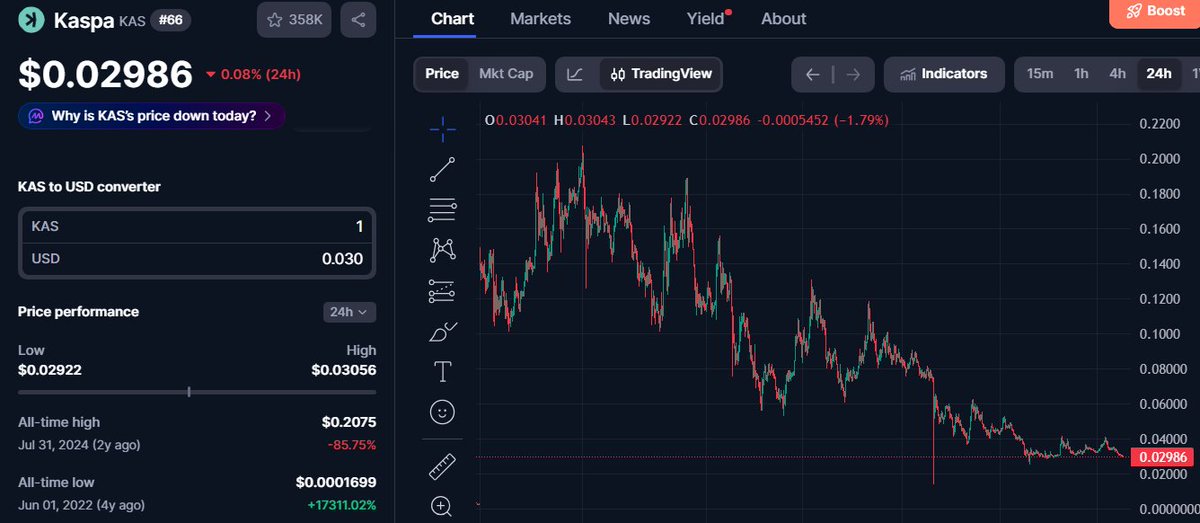The width and height of the screenshot is (1200, 523).
Task: Click the undo back arrow
Action: point(813,74)
